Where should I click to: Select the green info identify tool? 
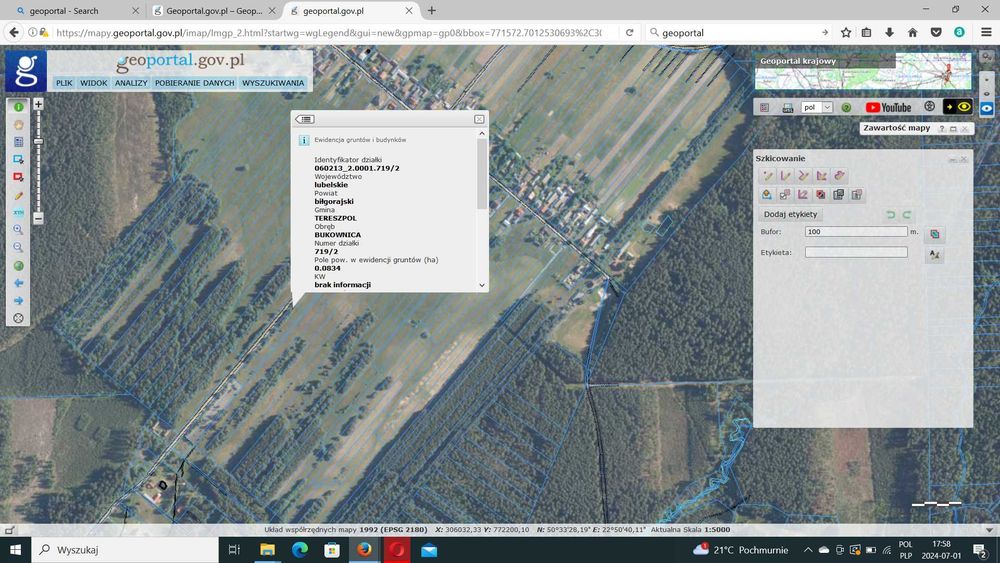(x=18, y=107)
